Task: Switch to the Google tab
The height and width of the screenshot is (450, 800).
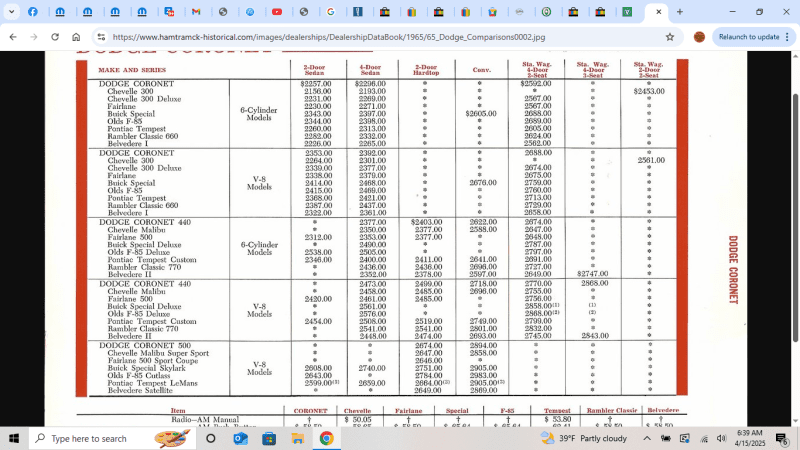Action: pos(331,12)
